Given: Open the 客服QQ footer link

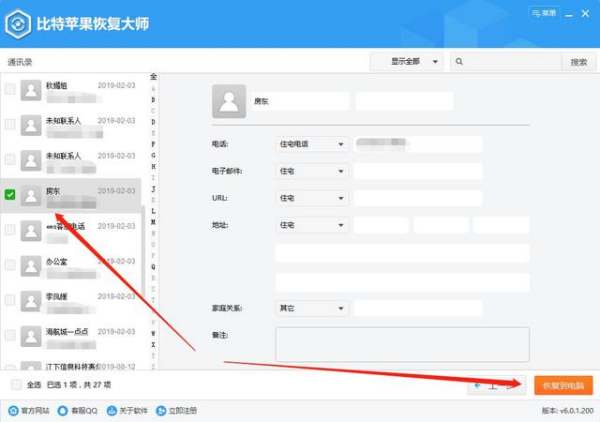Looking at the screenshot, I should [x=78, y=411].
